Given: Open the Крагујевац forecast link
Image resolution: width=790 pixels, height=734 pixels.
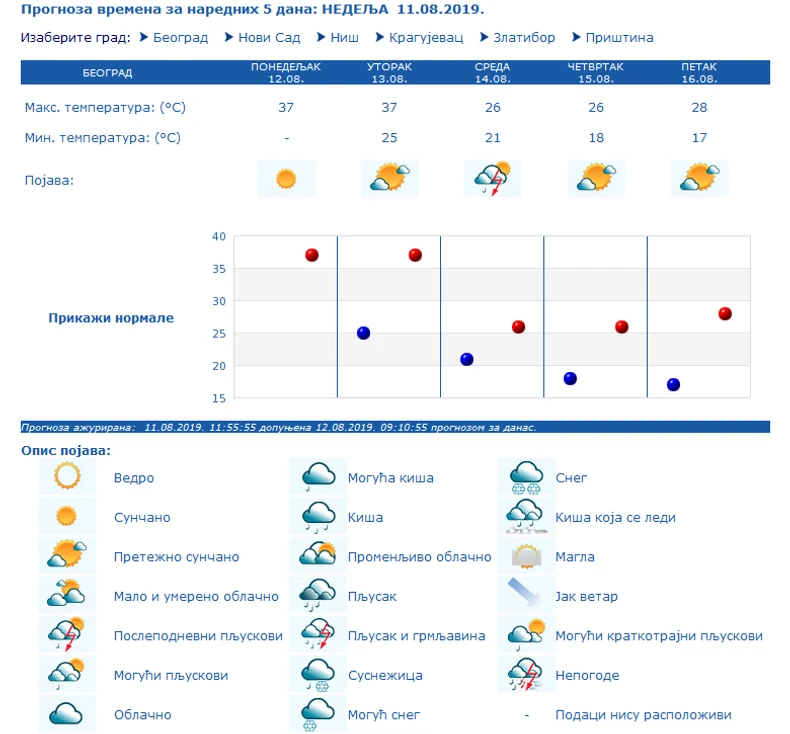Looking at the screenshot, I should (426, 38).
